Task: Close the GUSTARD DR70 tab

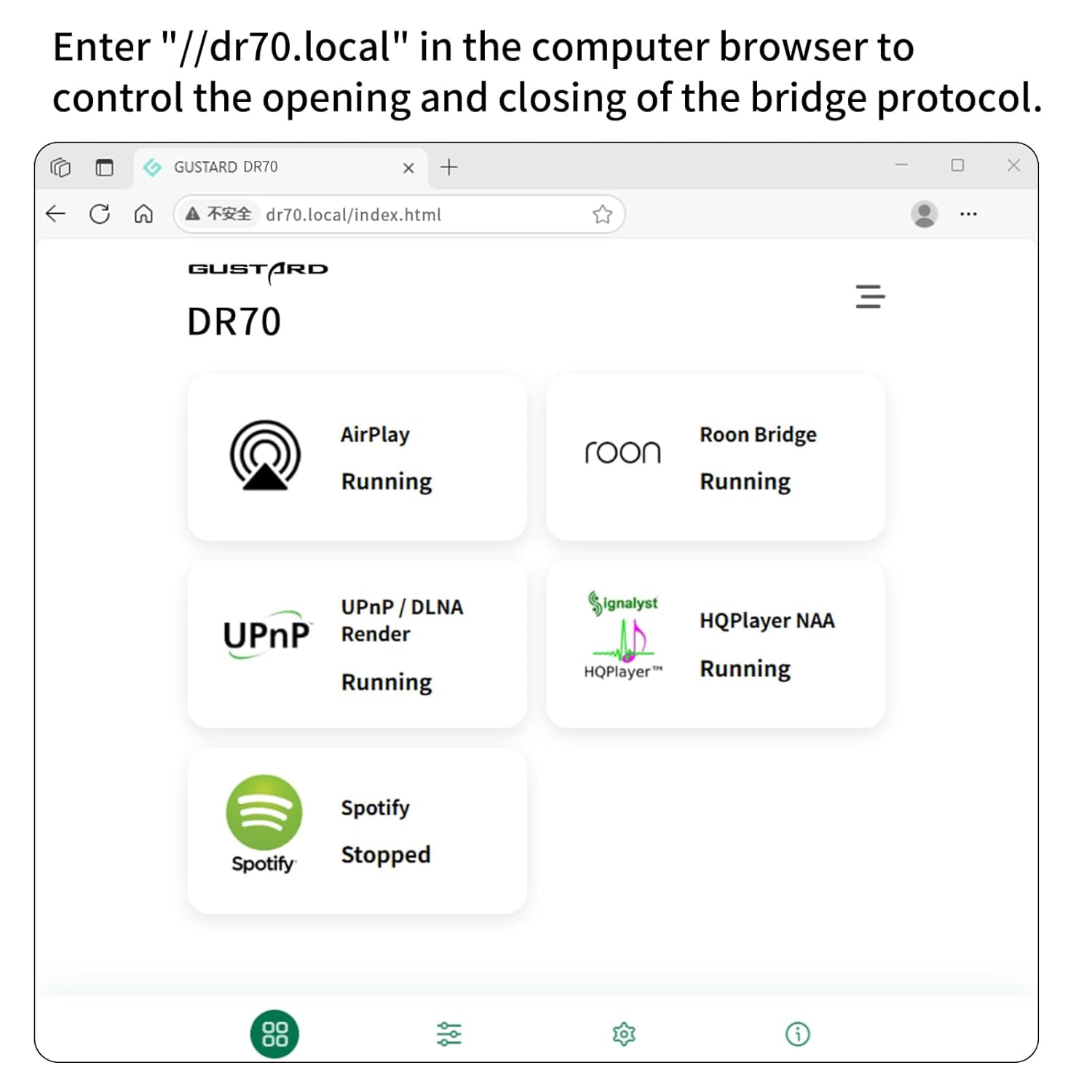Action: pos(408,168)
